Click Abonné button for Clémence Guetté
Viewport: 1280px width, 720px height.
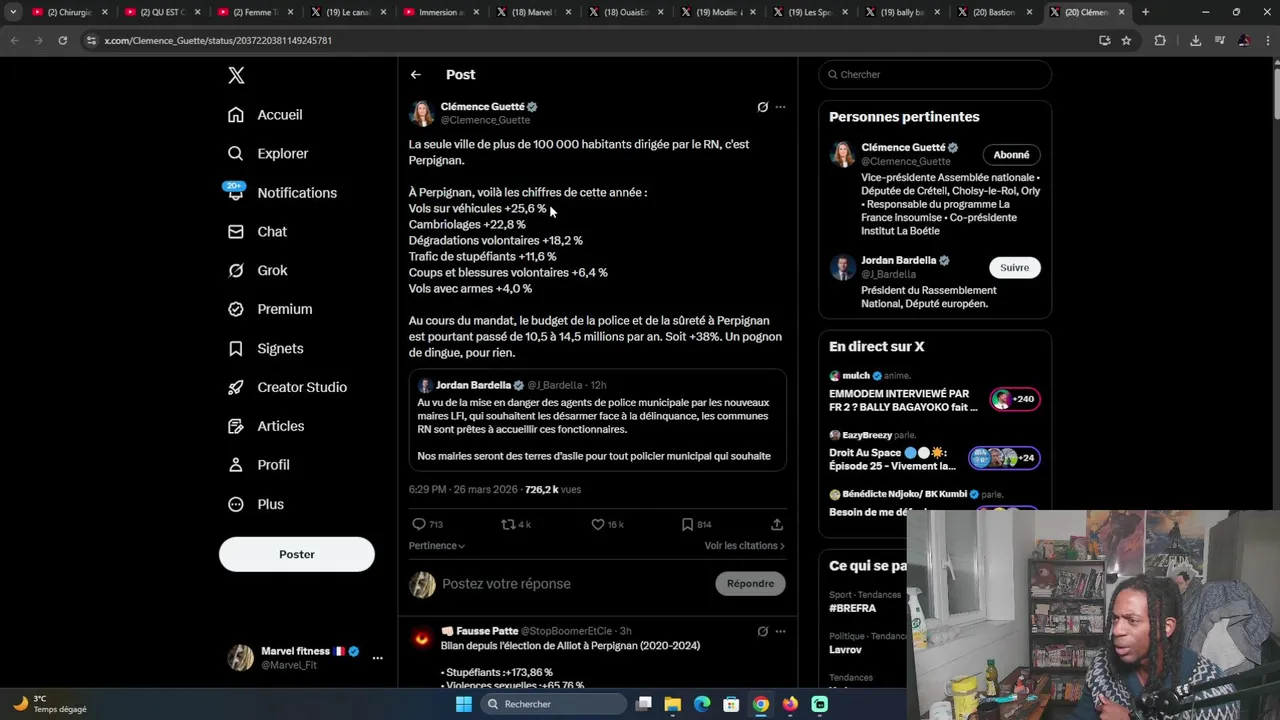(x=1011, y=155)
